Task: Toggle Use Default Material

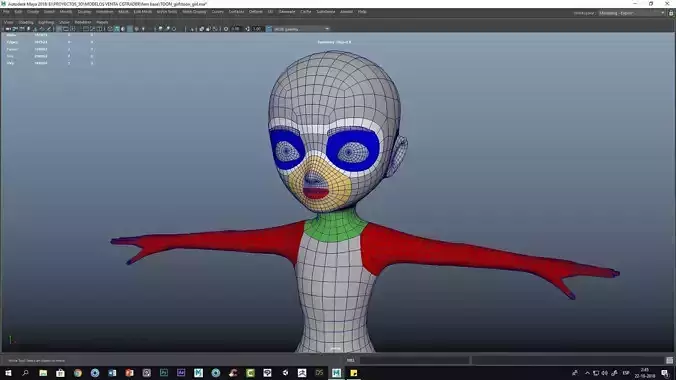Action: (x=123, y=29)
